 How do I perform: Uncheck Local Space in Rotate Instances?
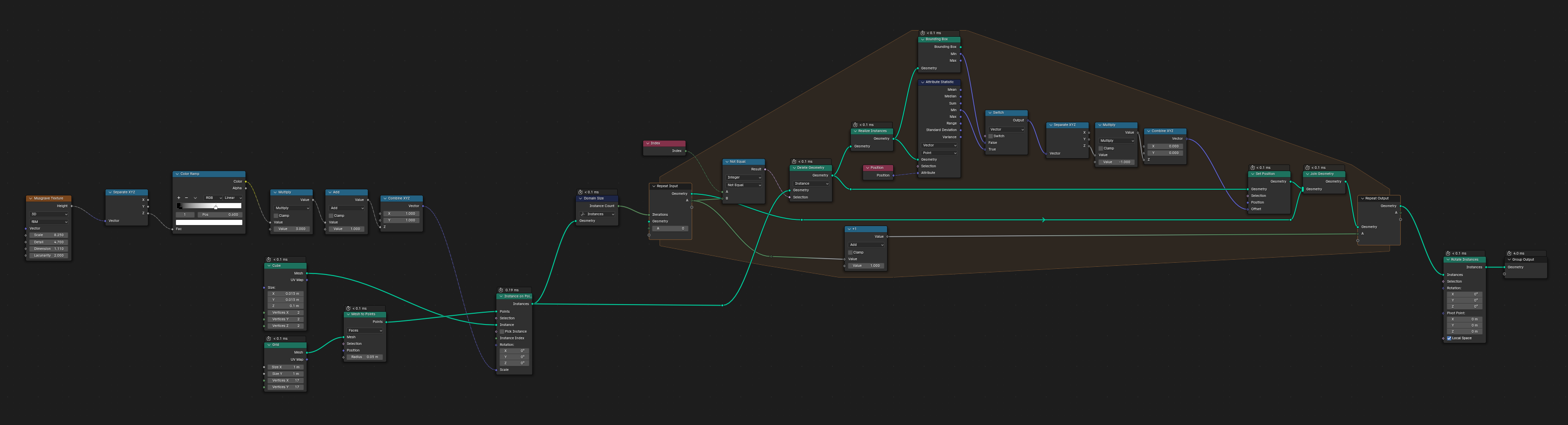1449,338
